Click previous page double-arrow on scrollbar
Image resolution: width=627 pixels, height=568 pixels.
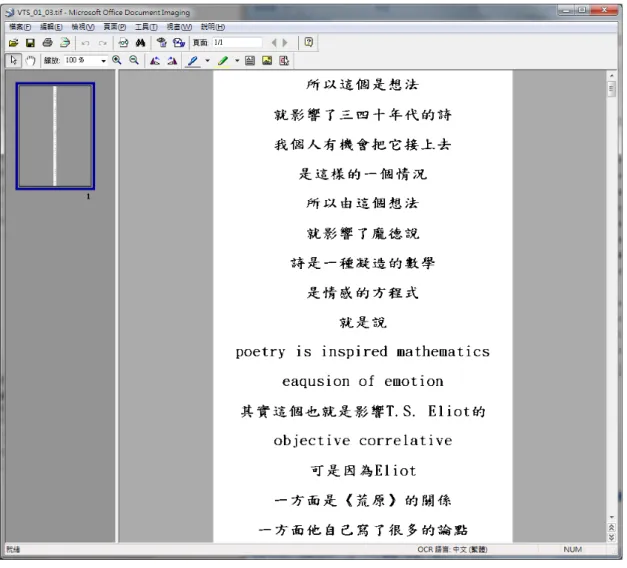coord(612,528)
